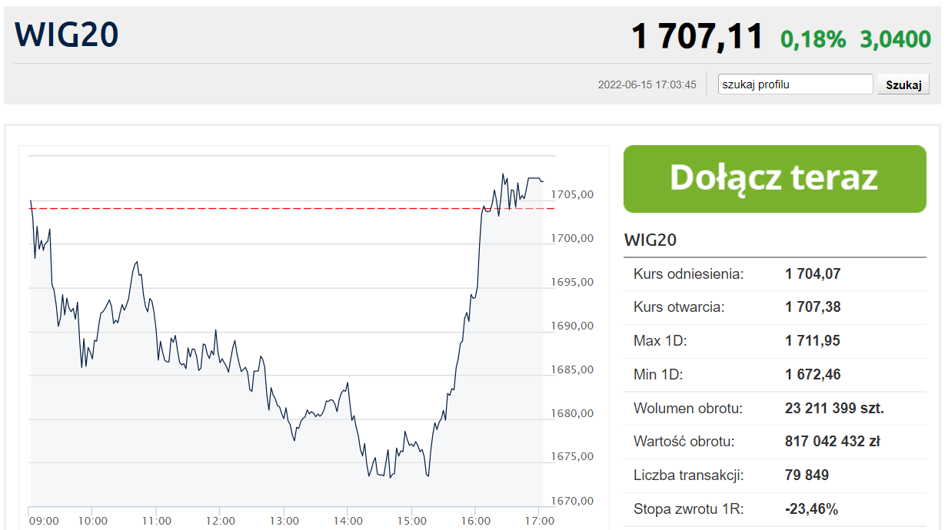Click the daily max value 1 711,95
This screenshot has height=530, width=948.
pos(813,341)
